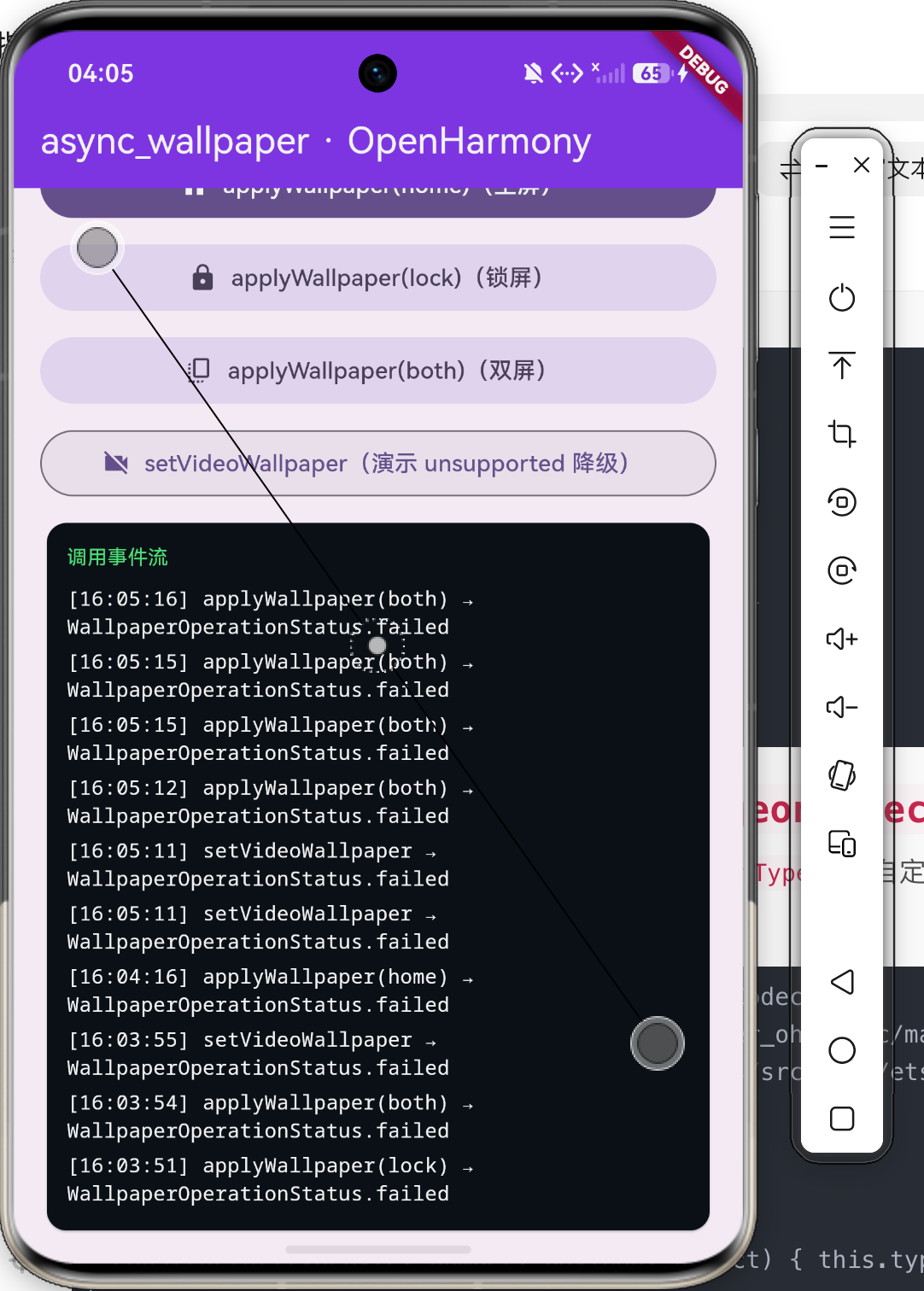Tap the 04:05 status bar clock
Viewport: 924px width, 1291px height.
coord(101,73)
